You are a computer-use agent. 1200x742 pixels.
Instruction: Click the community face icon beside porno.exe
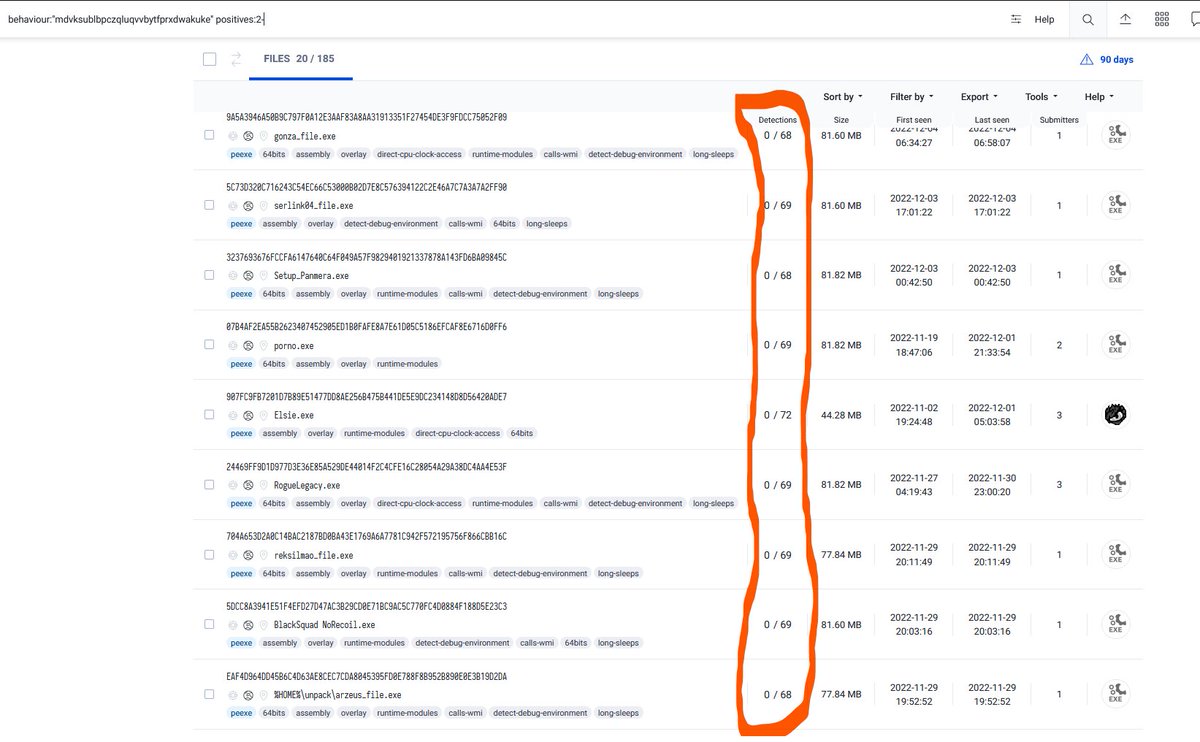248,345
